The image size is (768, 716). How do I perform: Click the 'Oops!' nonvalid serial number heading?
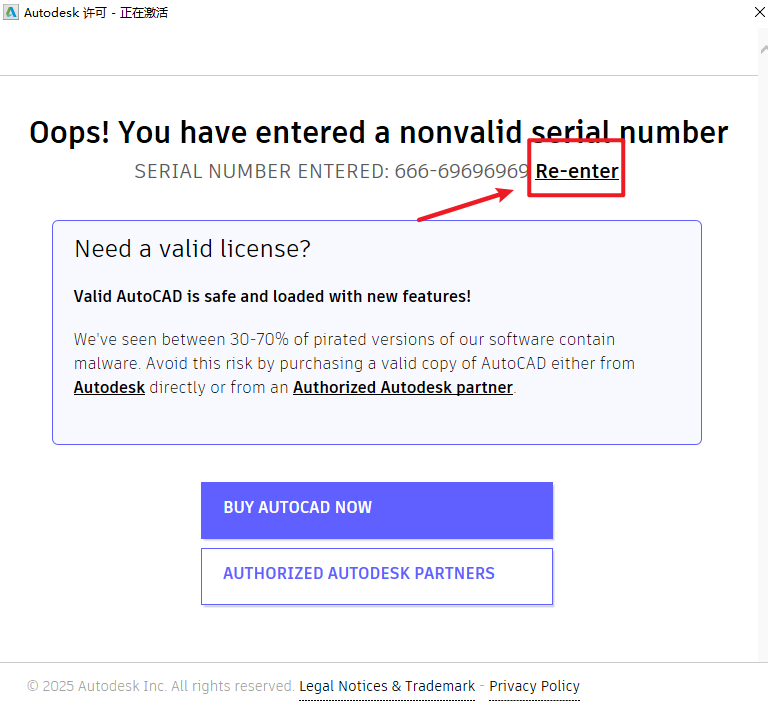pyautogui.click(x=378, y=132)
